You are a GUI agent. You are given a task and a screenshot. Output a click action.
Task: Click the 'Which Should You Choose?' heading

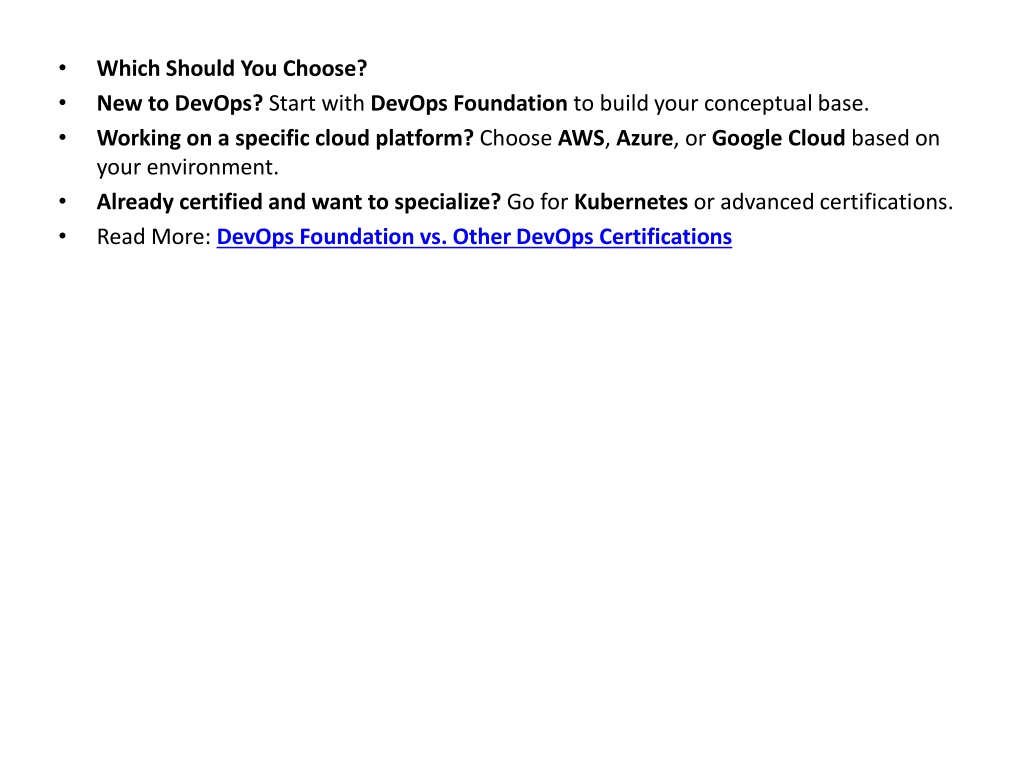pos(232,68)
